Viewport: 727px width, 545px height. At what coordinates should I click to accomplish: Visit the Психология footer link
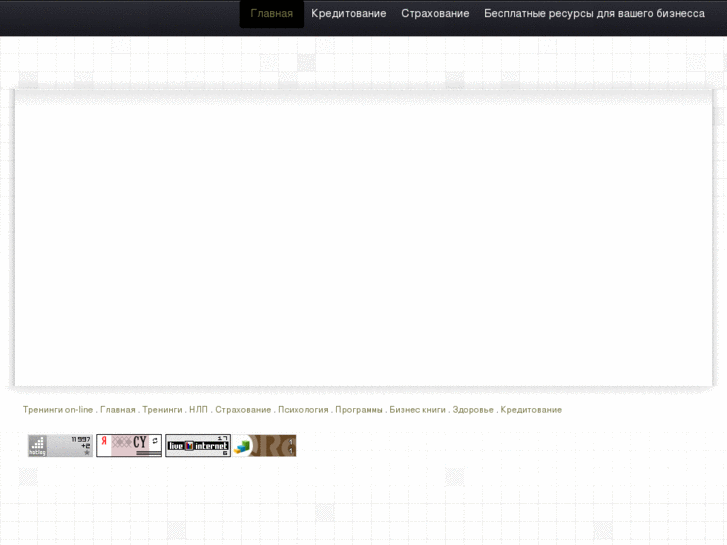point(303,410)
